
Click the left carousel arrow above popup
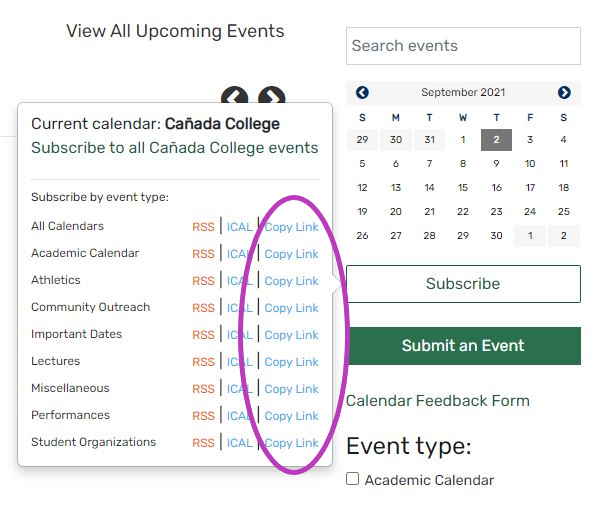[235, 98]
